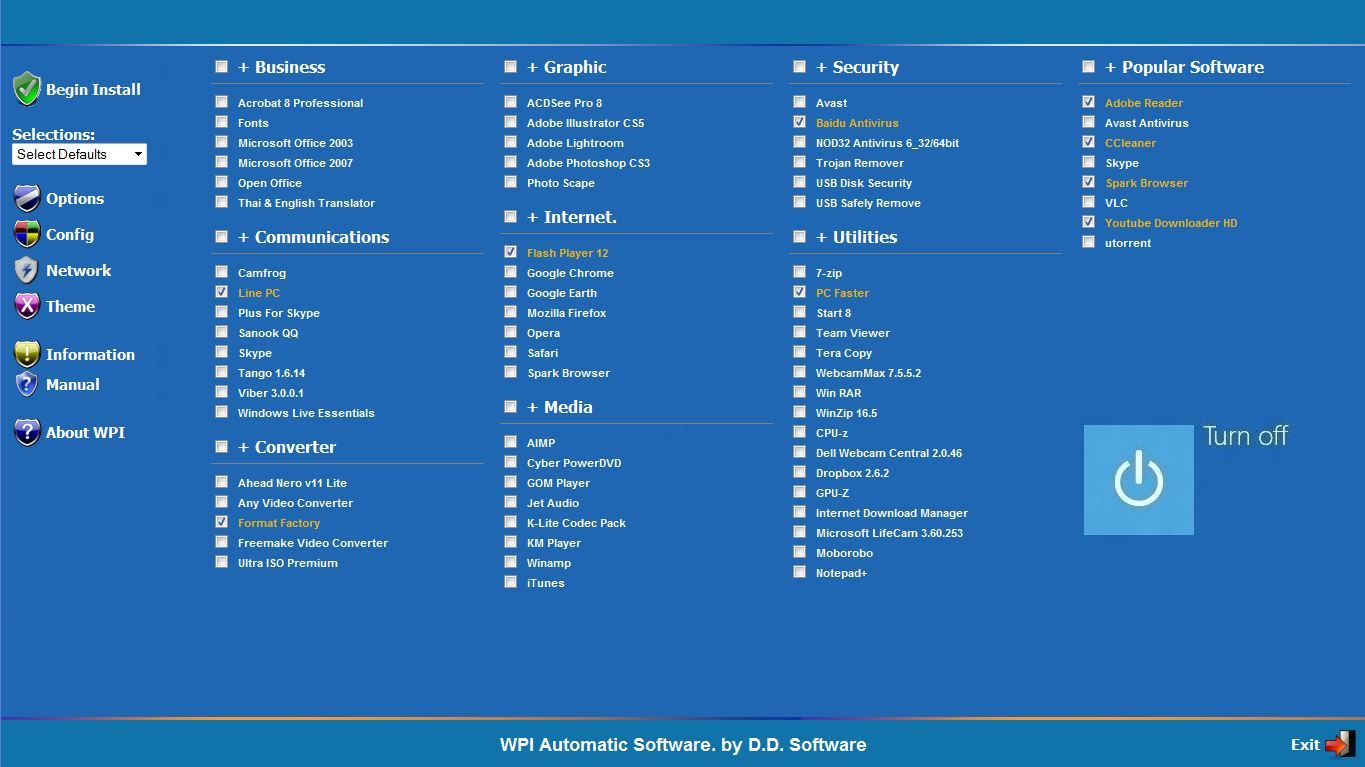Click the "Open Office" label
The width and height of the screenshot is (1365, 767).
tap(270, 183)
